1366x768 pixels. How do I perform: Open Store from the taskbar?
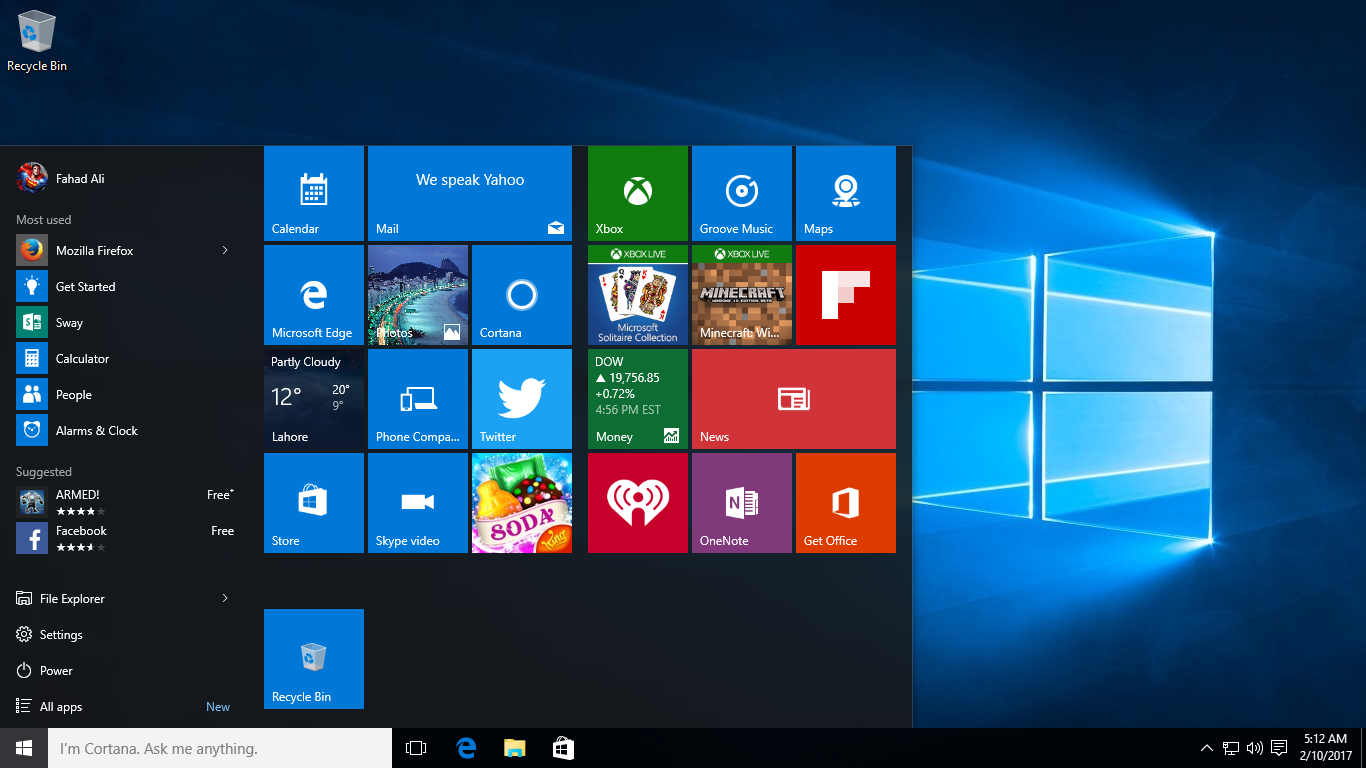click(563, 748)
